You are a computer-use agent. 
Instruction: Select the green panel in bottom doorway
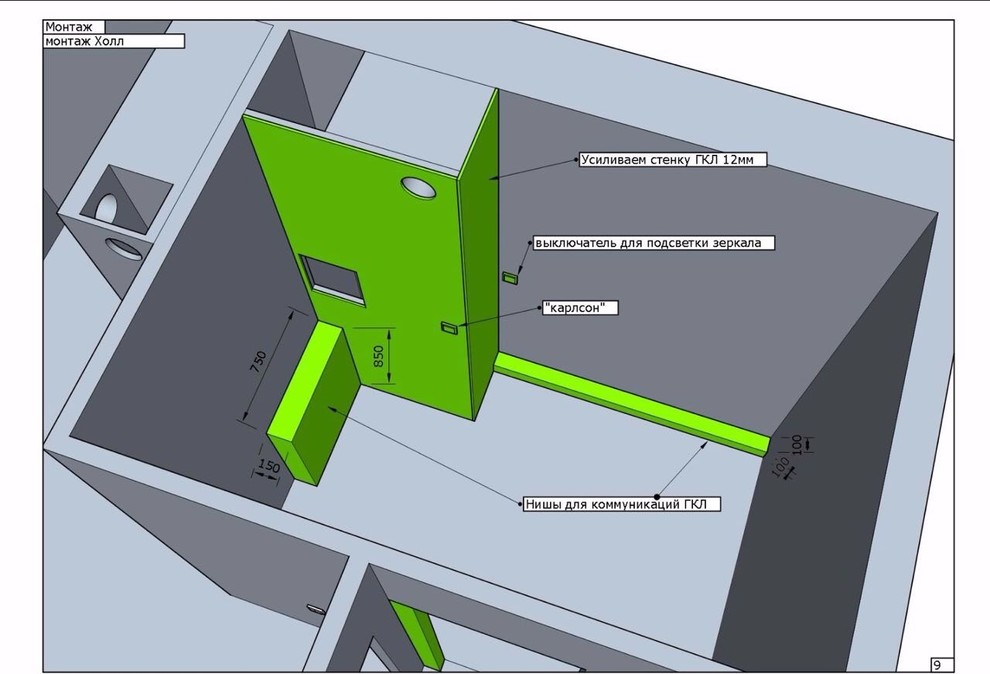click(x=419, y=632)
